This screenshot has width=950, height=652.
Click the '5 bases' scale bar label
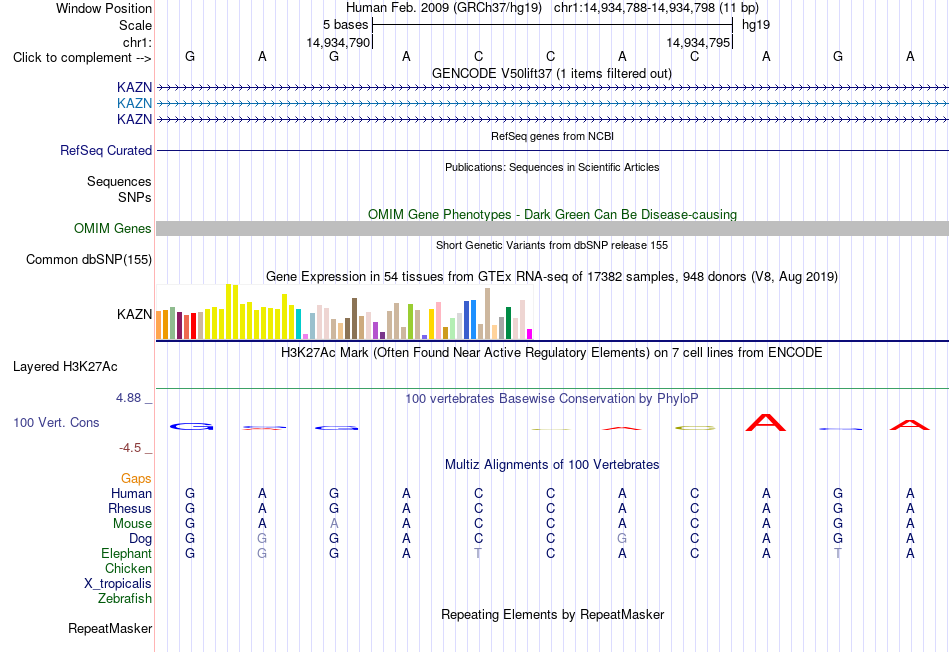(345, 25)
